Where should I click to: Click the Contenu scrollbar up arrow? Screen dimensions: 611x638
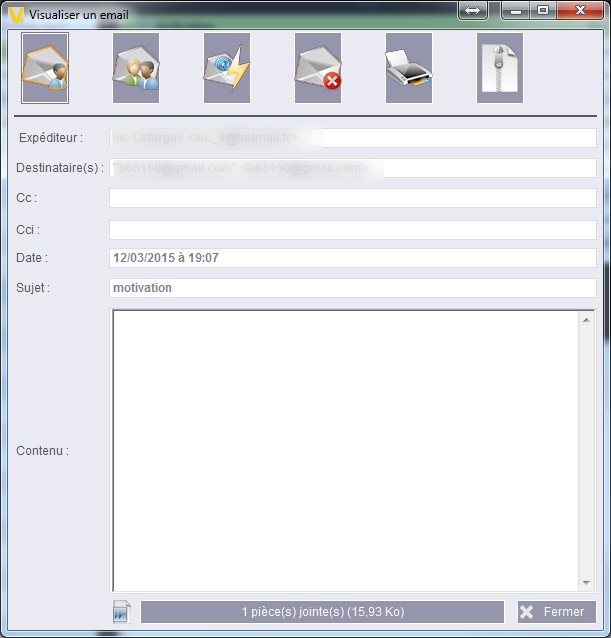pyautogui.click(x=586, y=320)
